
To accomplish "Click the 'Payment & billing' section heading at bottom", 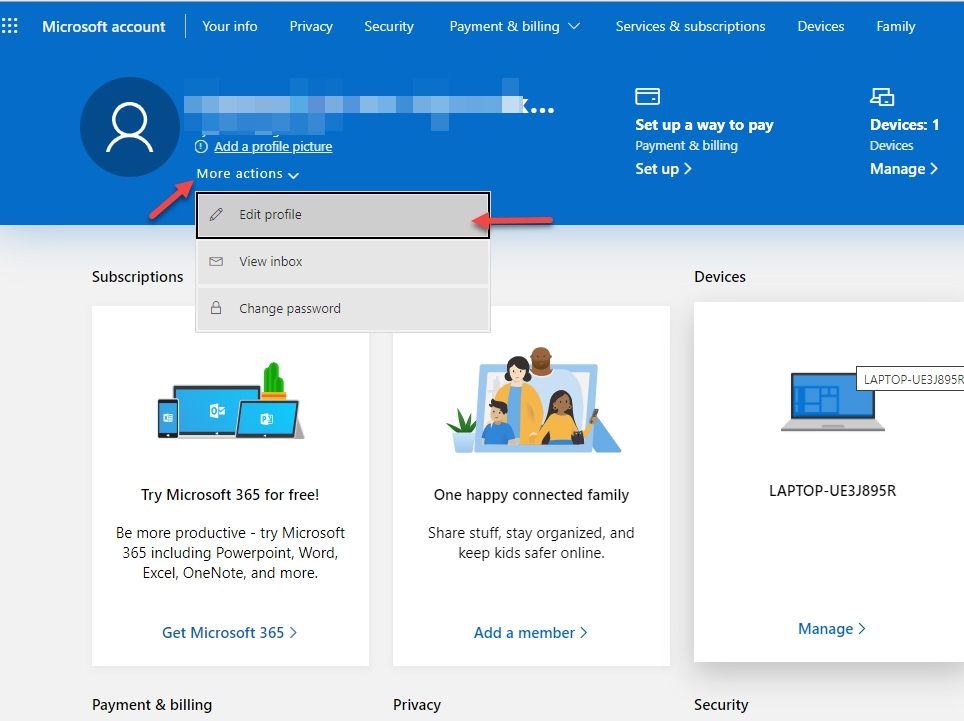I will coord(152,704).
